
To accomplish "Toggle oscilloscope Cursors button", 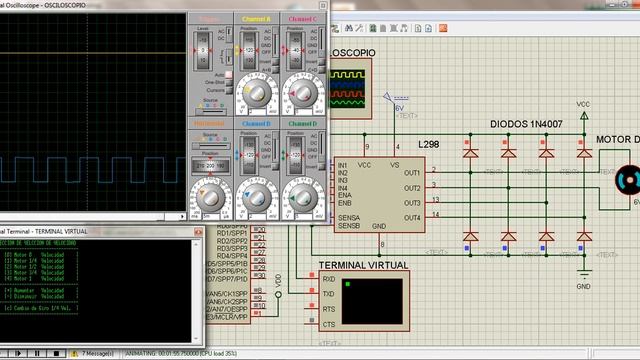I will [229, 90].
